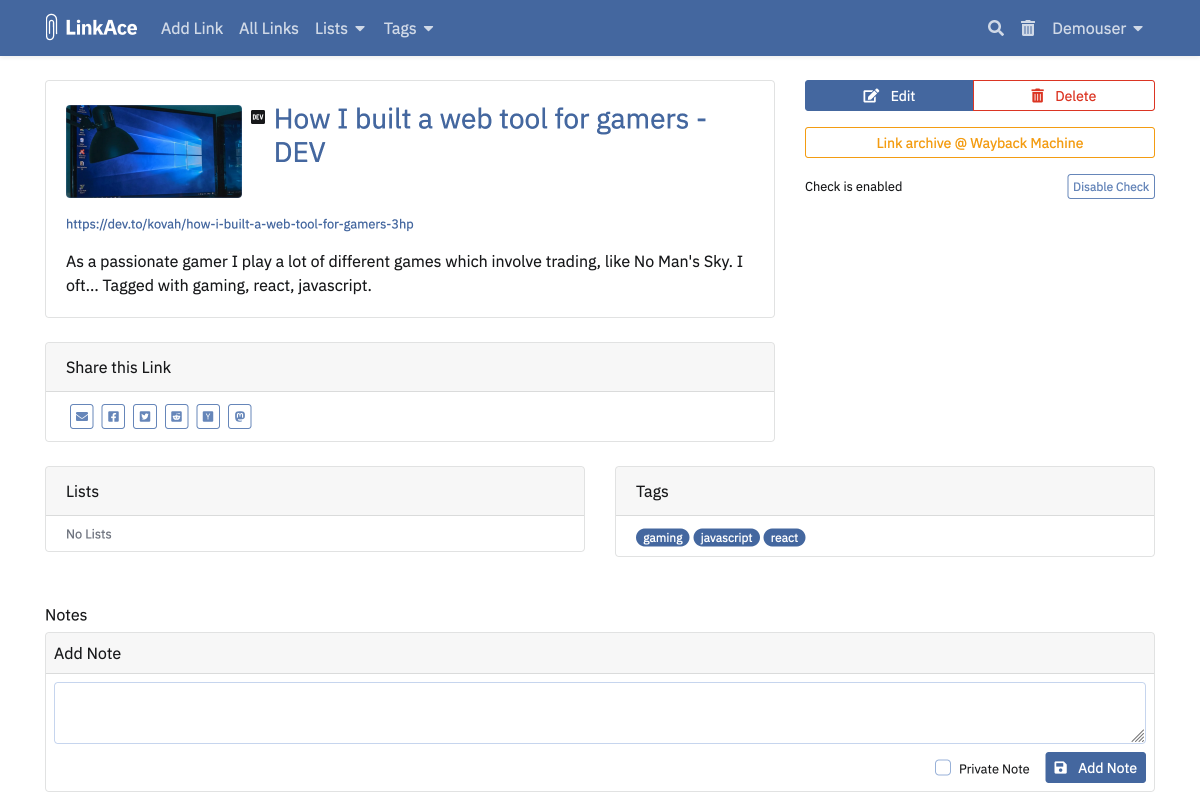Open the Wayback Machine archive link

pos(979,142)
